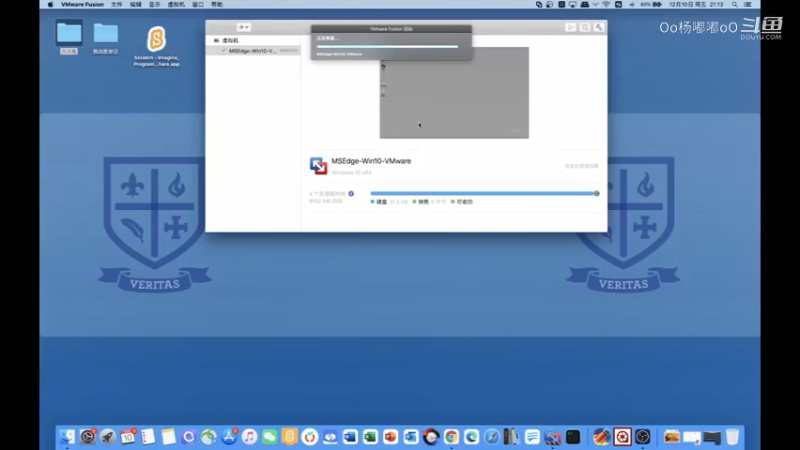Viewport: 800px width, 450px height.
Task: Open Launchpad from the dock
Action: click(x=108, y=437)
